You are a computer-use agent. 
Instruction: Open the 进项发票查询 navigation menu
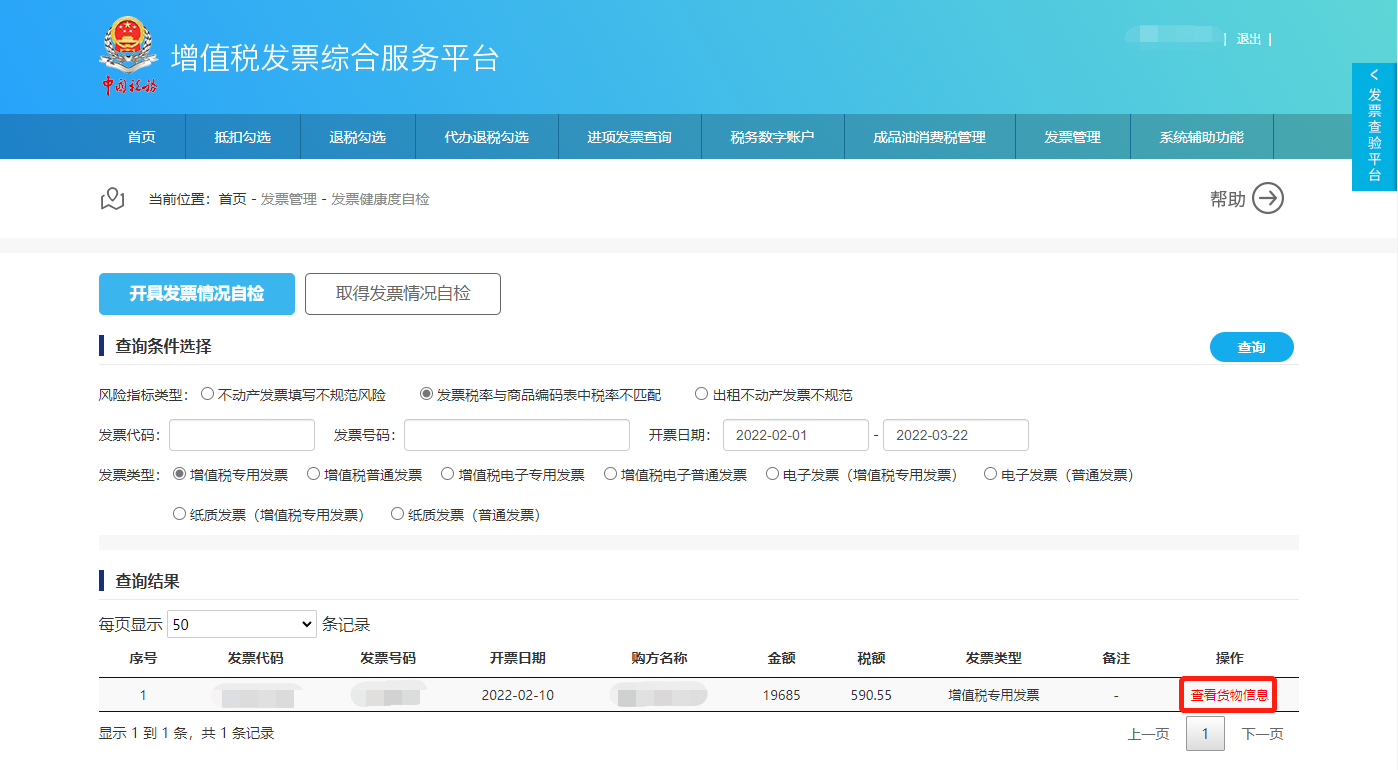(x=630, y=137)
